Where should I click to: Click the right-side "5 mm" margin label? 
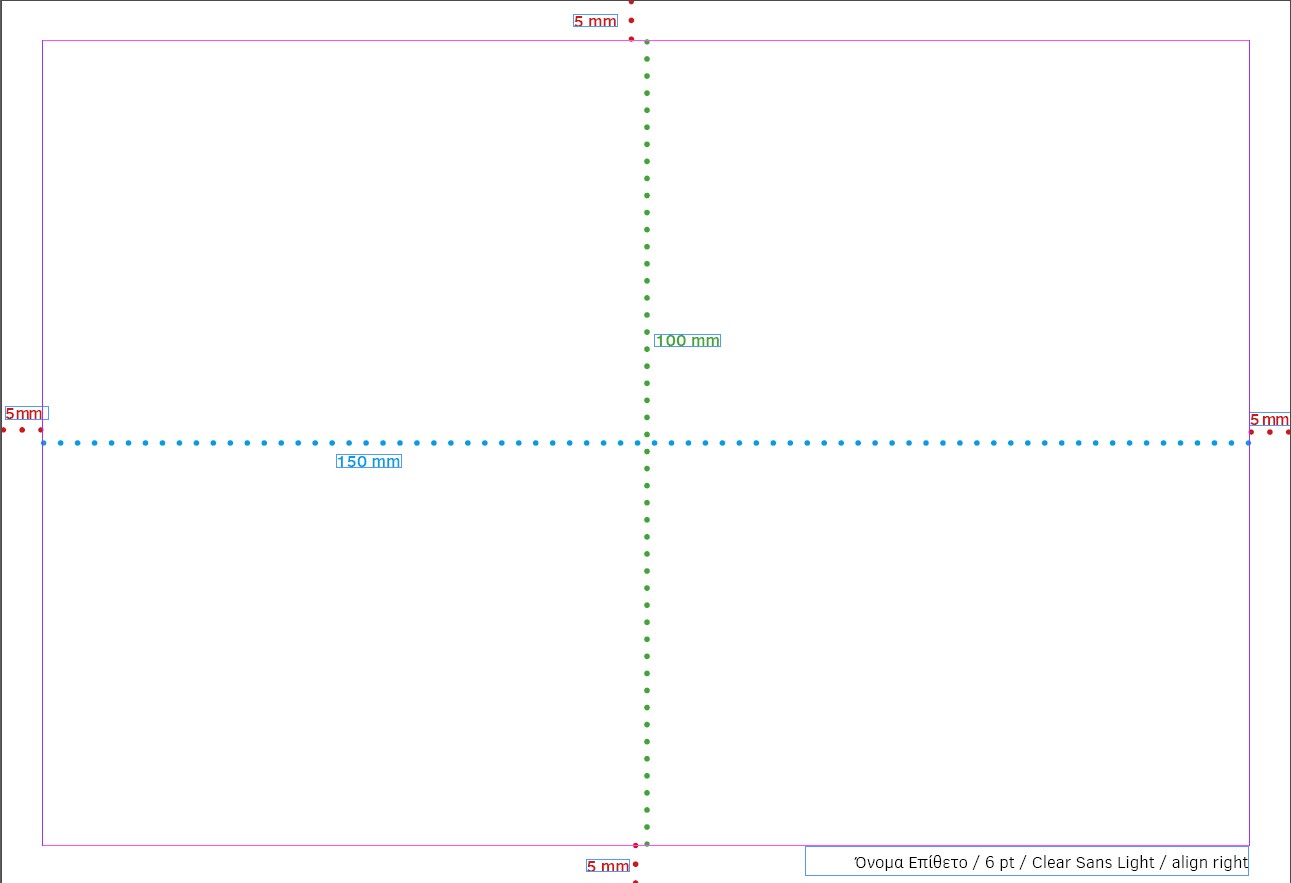(1269, 420)
